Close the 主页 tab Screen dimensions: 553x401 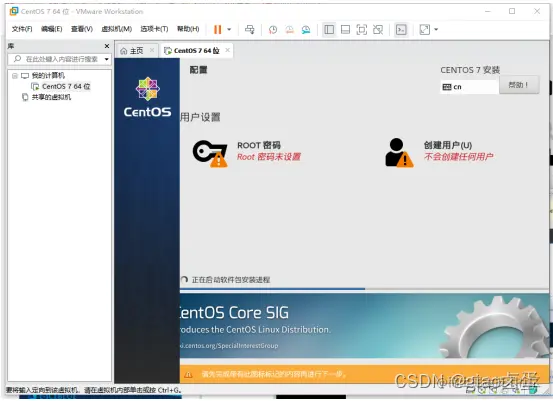[x=152, y=50]
